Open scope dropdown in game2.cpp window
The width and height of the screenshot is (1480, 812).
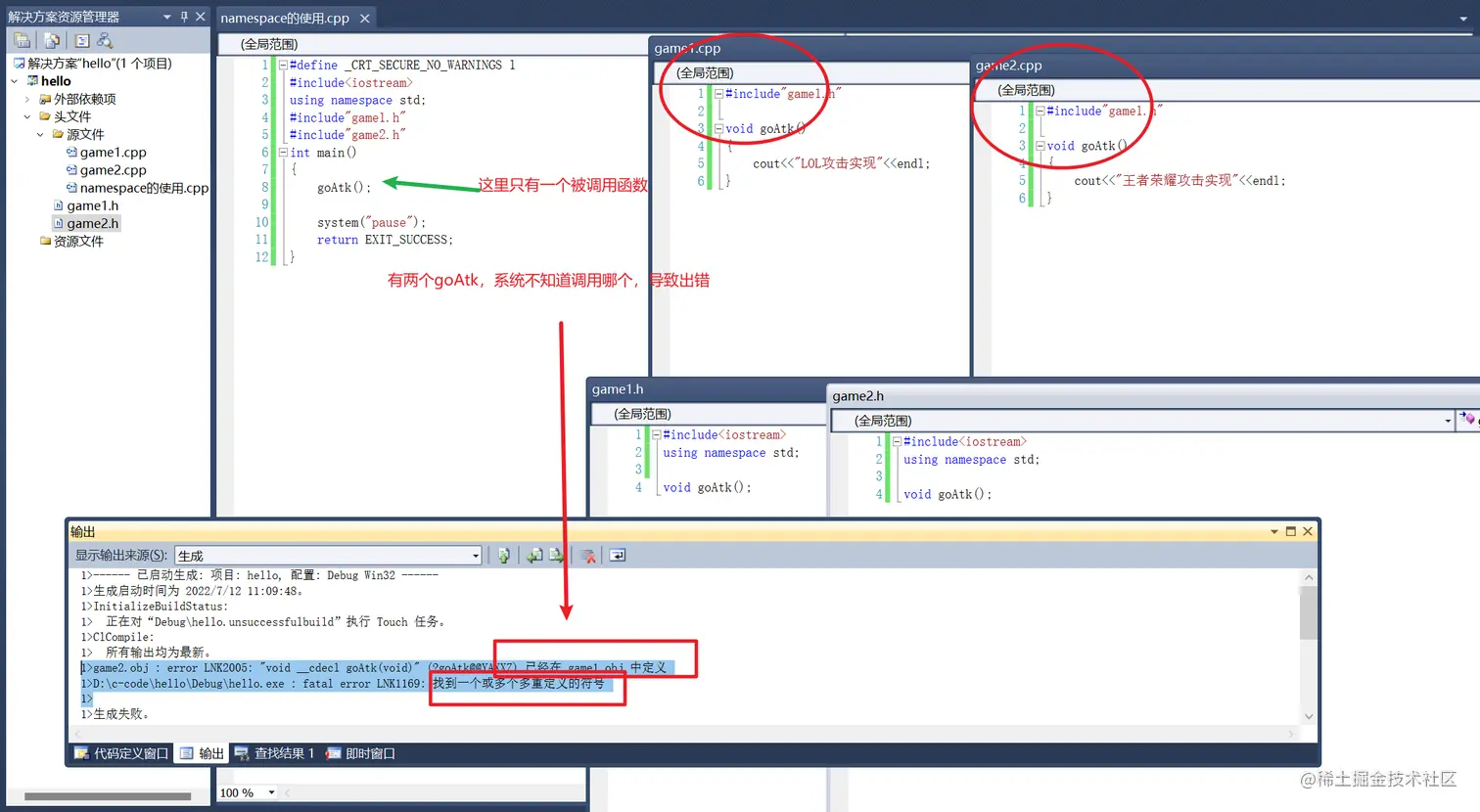tap(1226, 90)
